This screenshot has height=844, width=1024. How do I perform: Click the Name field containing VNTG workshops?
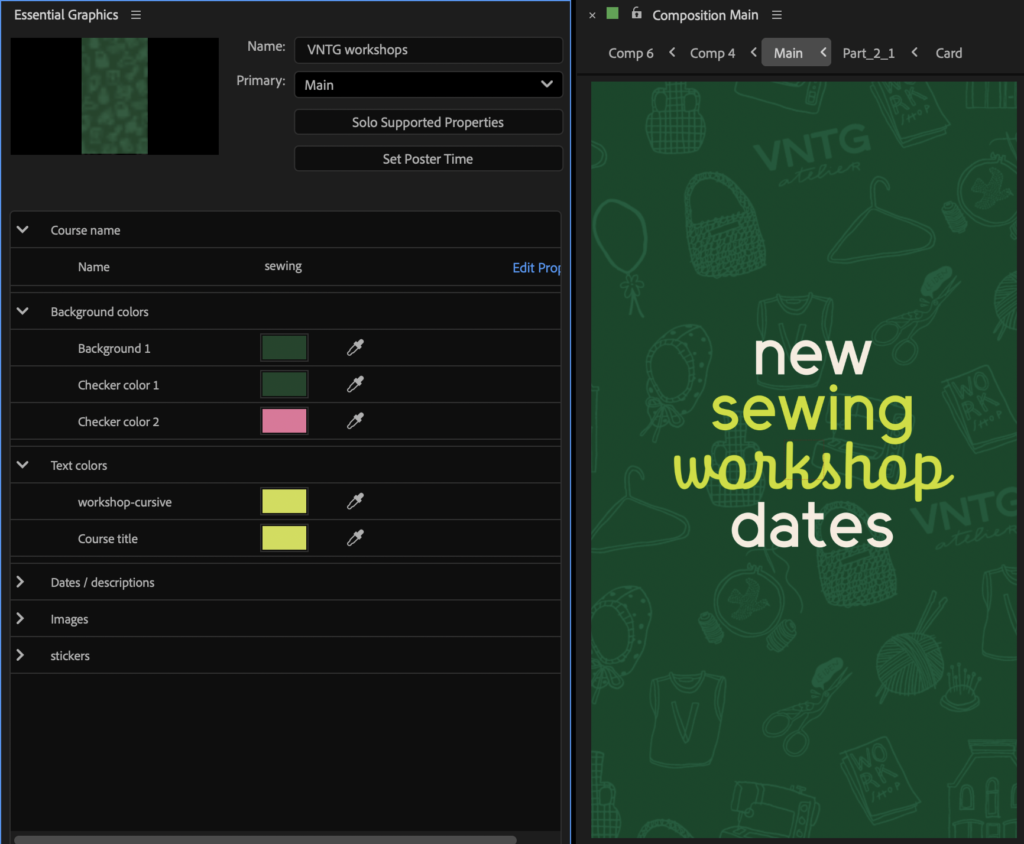coord(428,50)
